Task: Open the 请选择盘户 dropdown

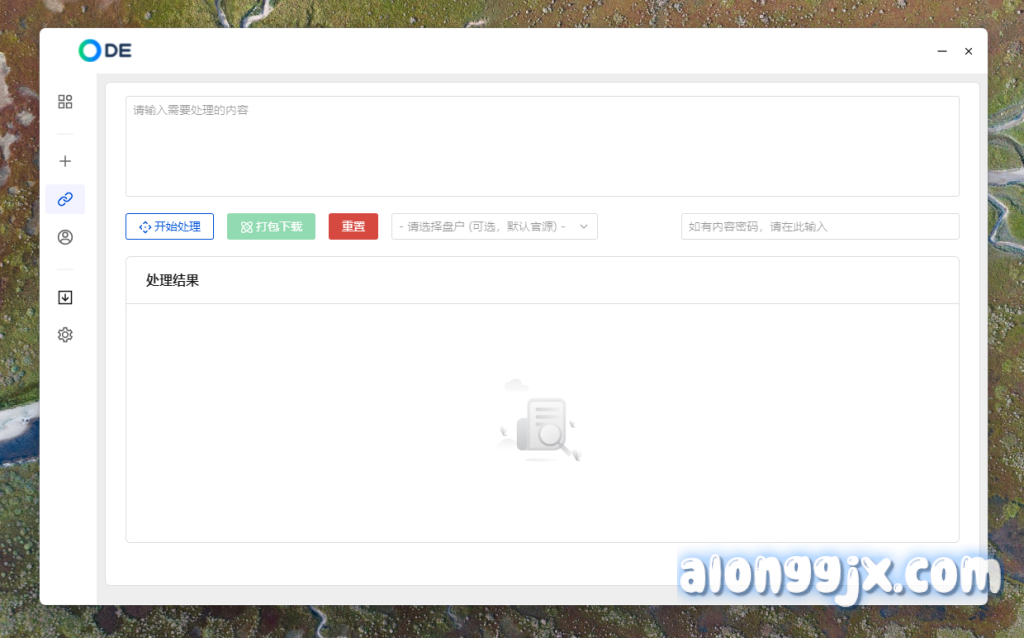Action: pyautogui.click(x=484, y=227)
